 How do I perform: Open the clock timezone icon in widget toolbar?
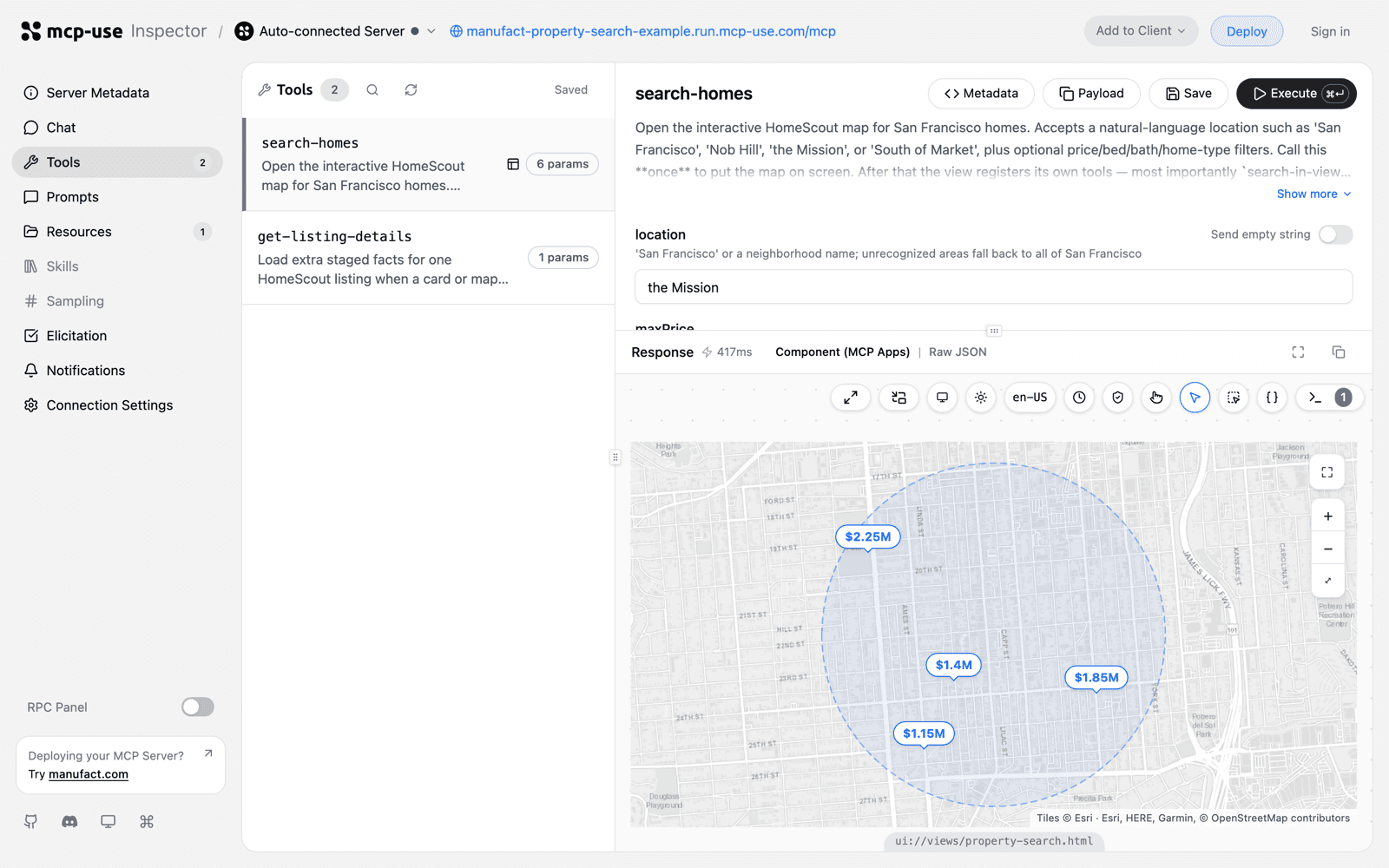(1079, 398)
